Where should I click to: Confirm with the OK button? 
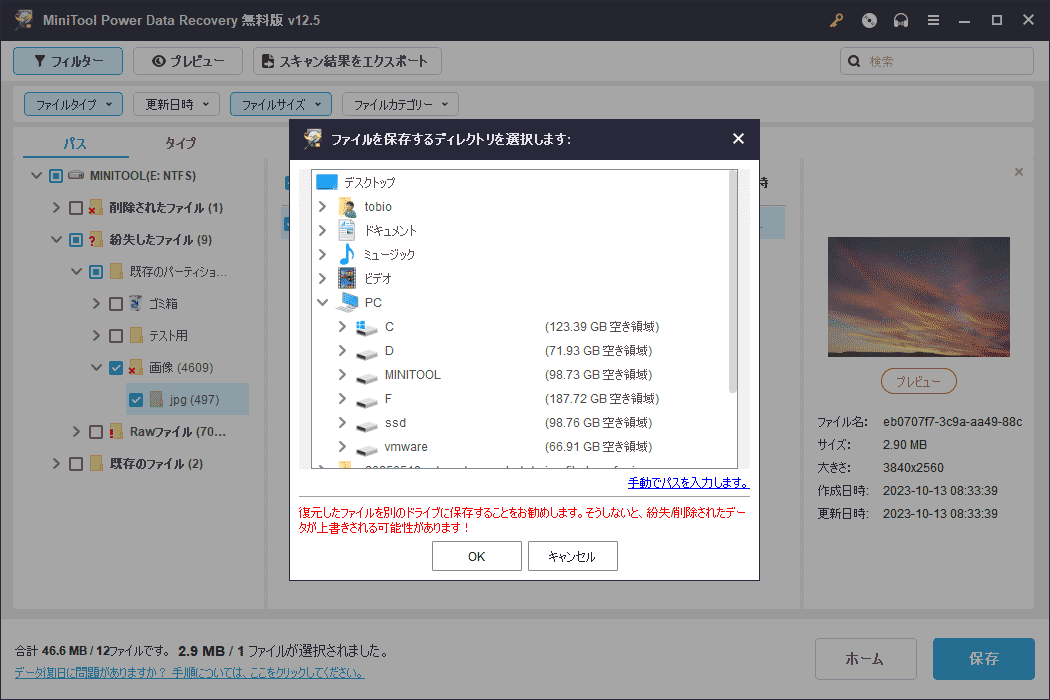(477, 557)
